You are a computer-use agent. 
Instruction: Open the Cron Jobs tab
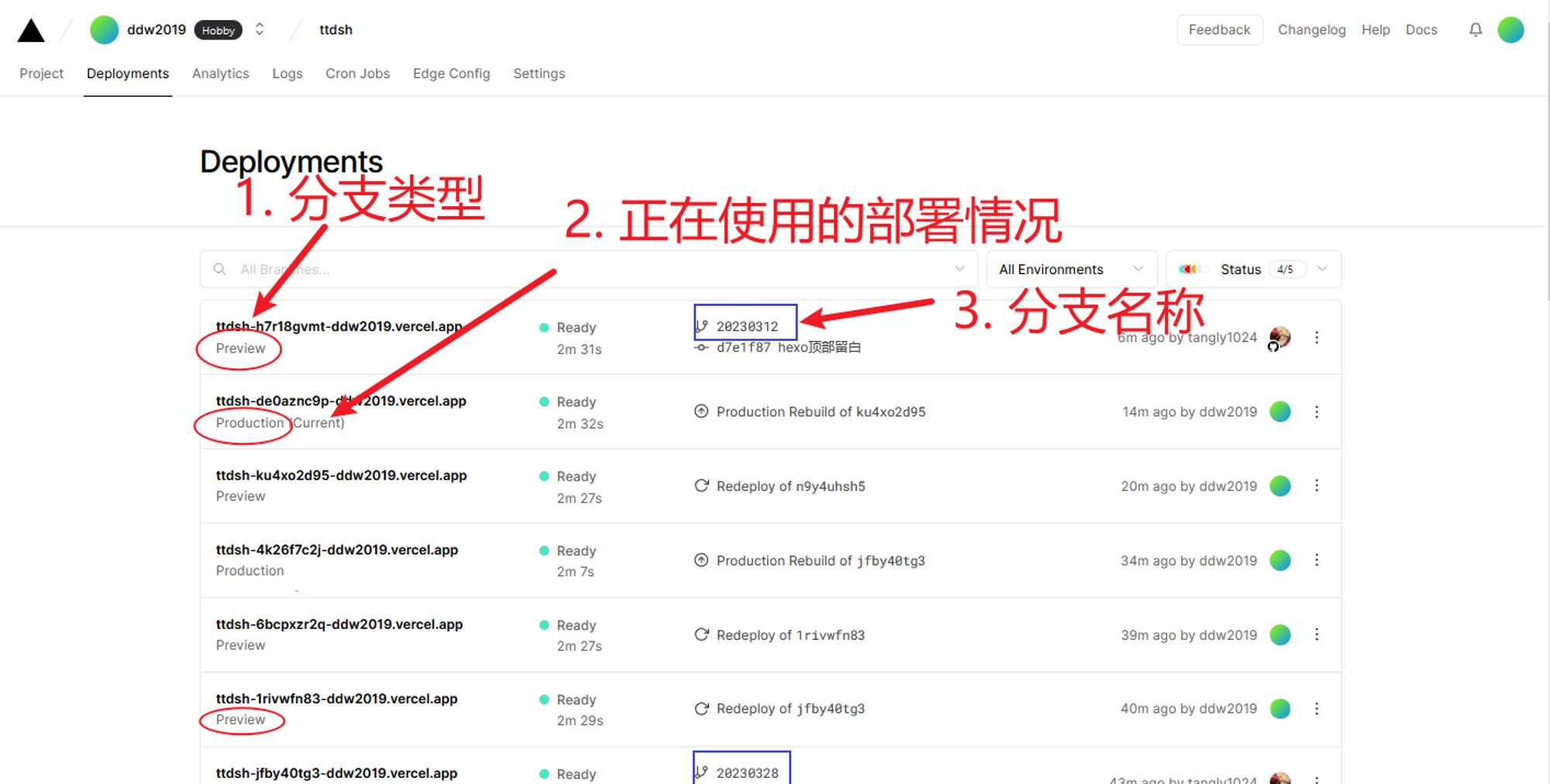point(357,74)
